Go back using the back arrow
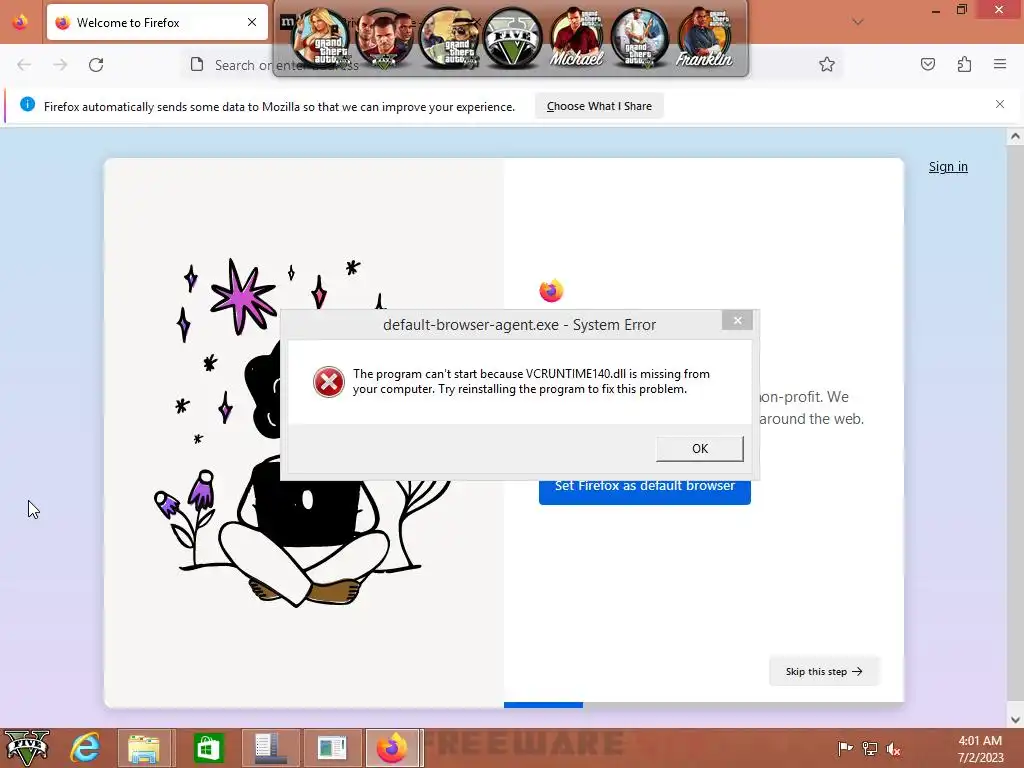Viewport: 1024px width, 768px height. (24, 65)
